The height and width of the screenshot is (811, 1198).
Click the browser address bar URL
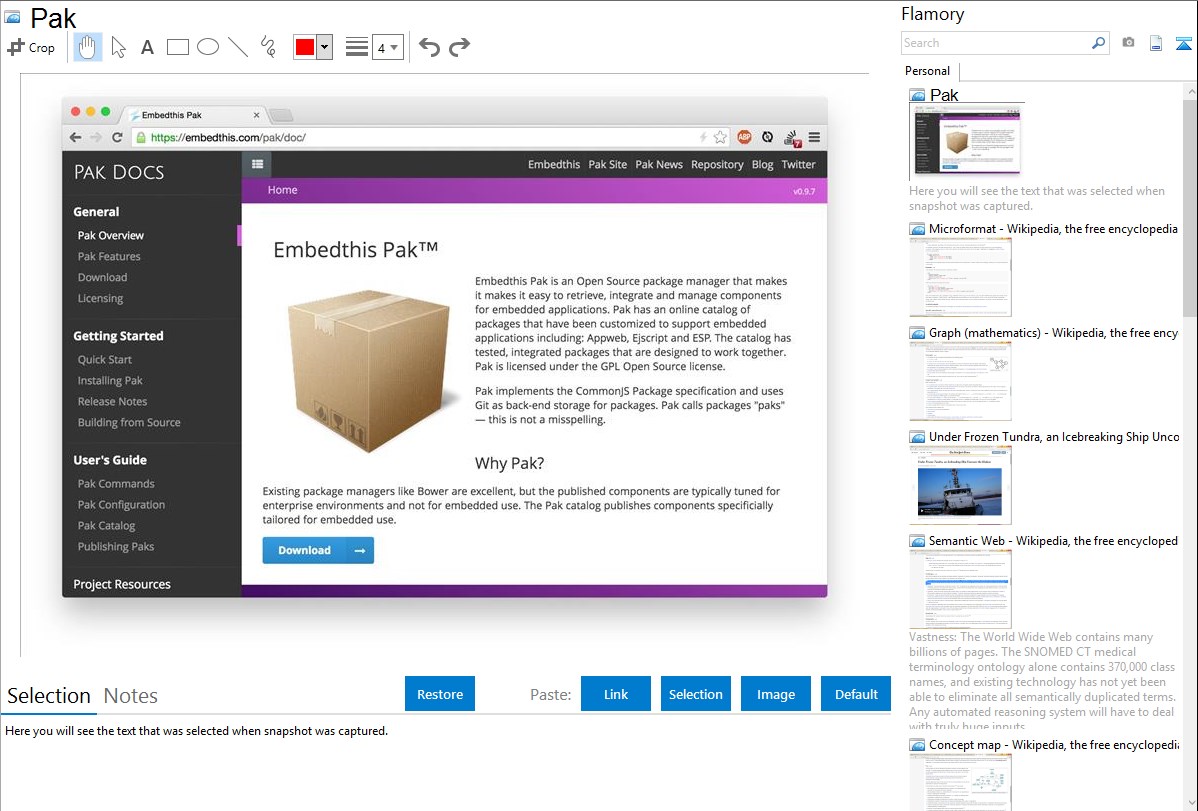pos(228,138)
